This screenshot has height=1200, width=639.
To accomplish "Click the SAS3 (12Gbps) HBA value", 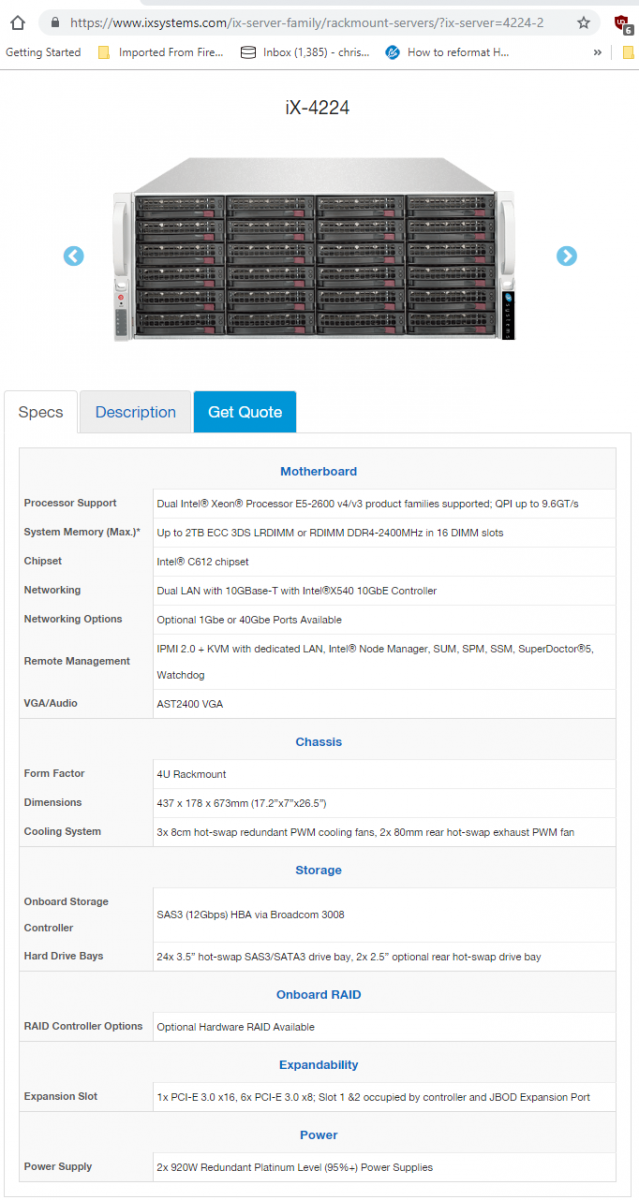I will (251, 914).
